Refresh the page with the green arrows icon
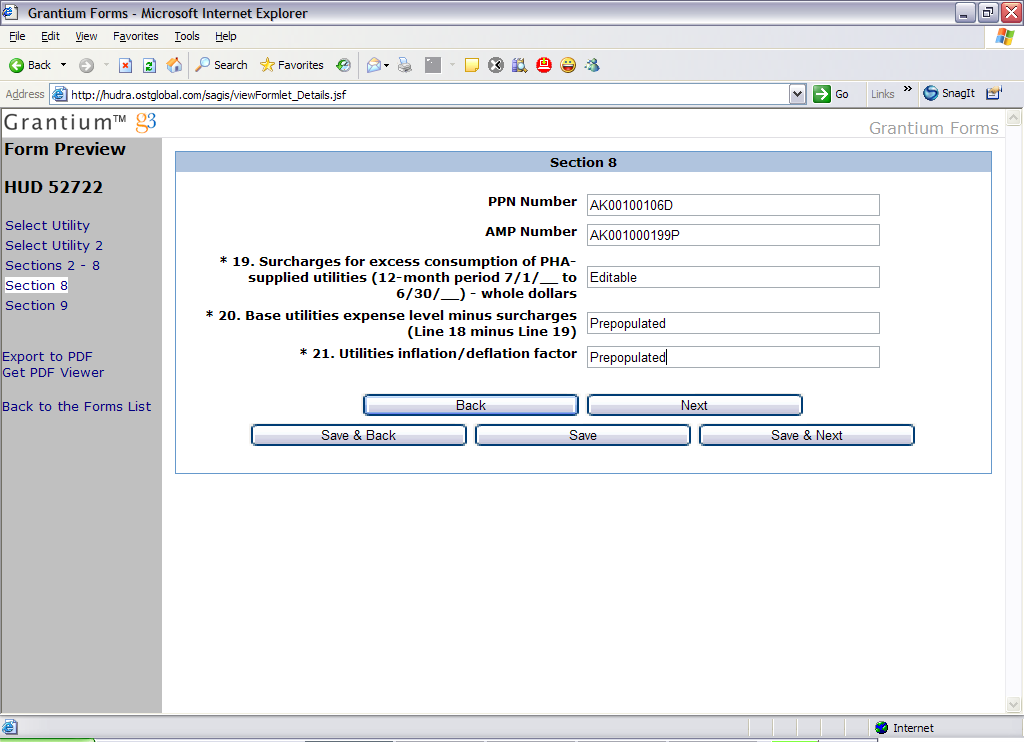The height and width of the screenshot is (742, 1024). pos(150,65)
